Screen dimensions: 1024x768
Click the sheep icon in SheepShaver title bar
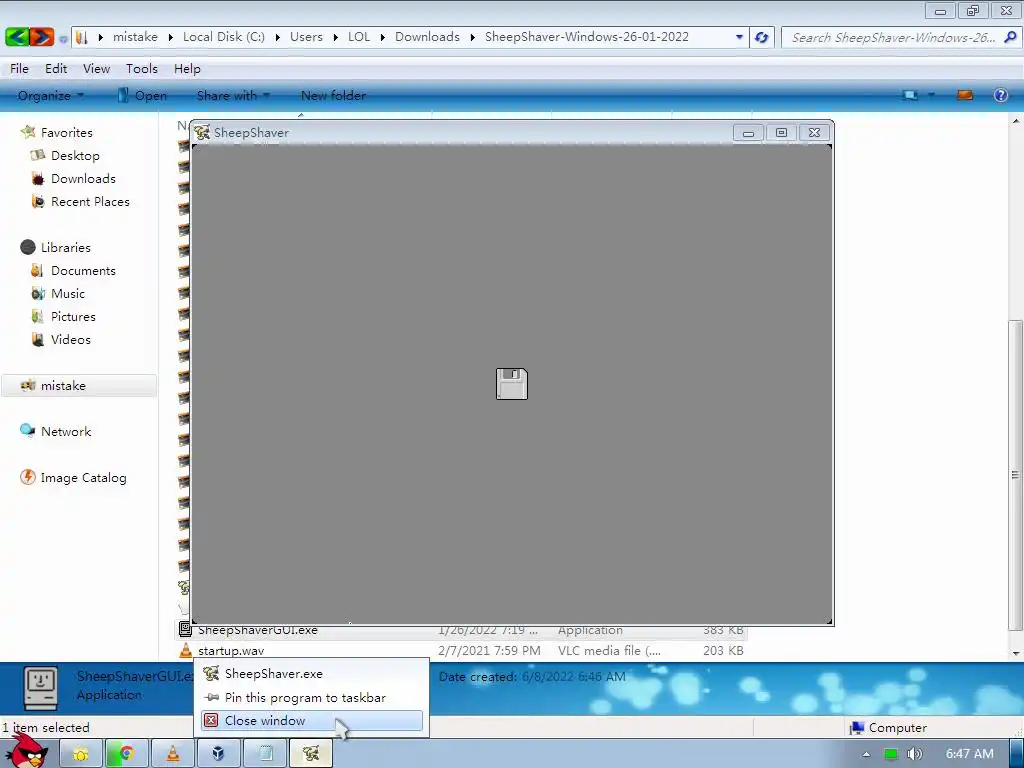[x=202, y=133]
